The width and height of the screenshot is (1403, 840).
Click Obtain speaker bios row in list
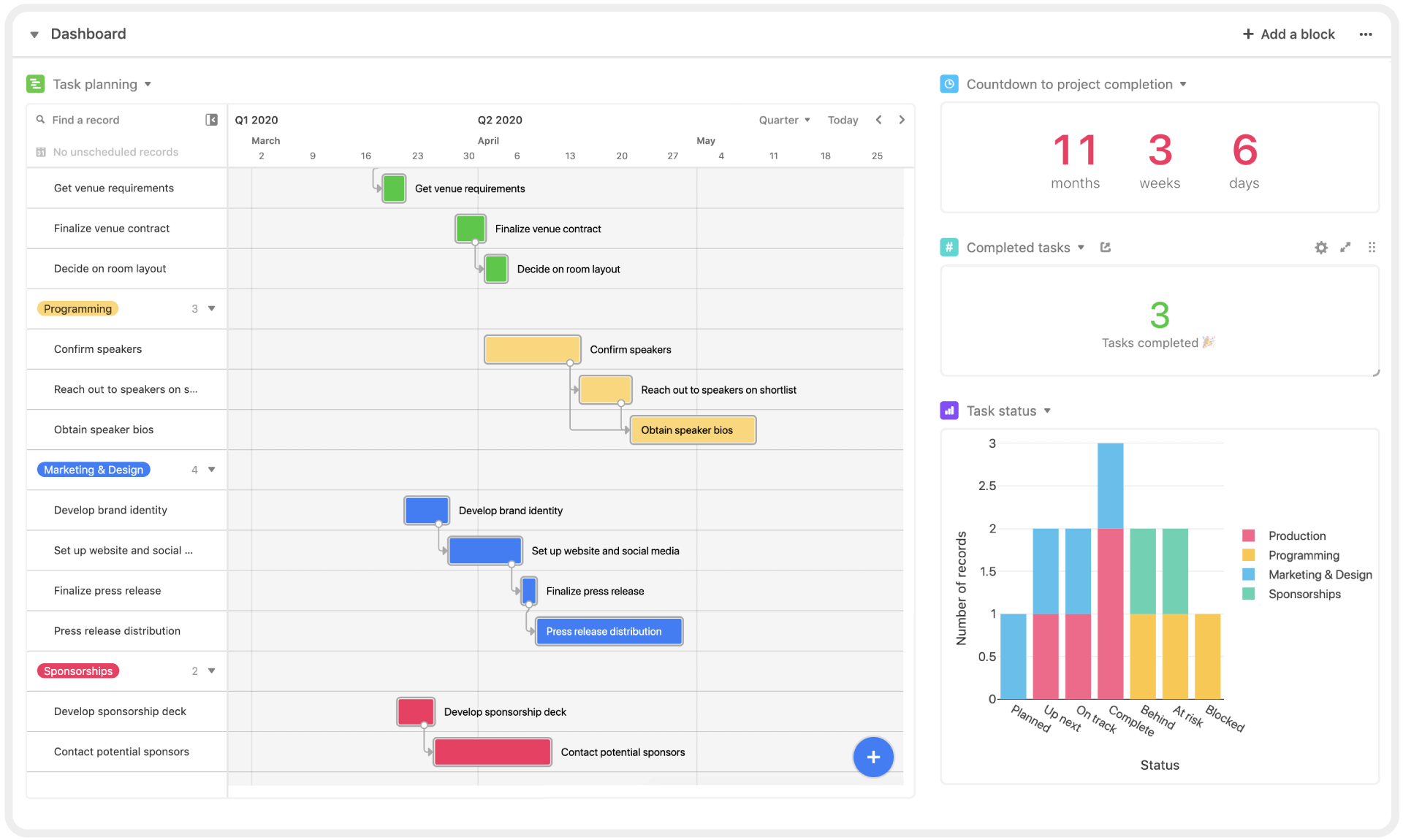(127, 429)
